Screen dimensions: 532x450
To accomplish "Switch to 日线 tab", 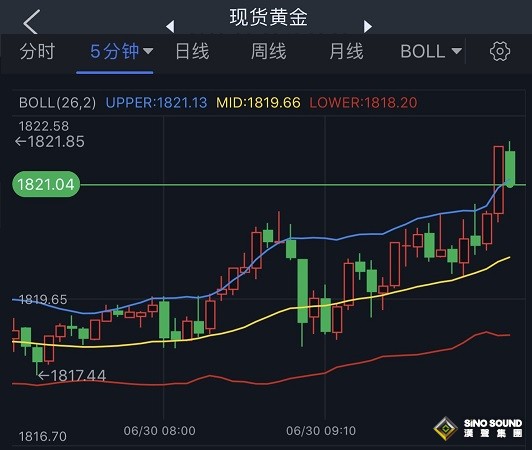I will tap(192, 52).
